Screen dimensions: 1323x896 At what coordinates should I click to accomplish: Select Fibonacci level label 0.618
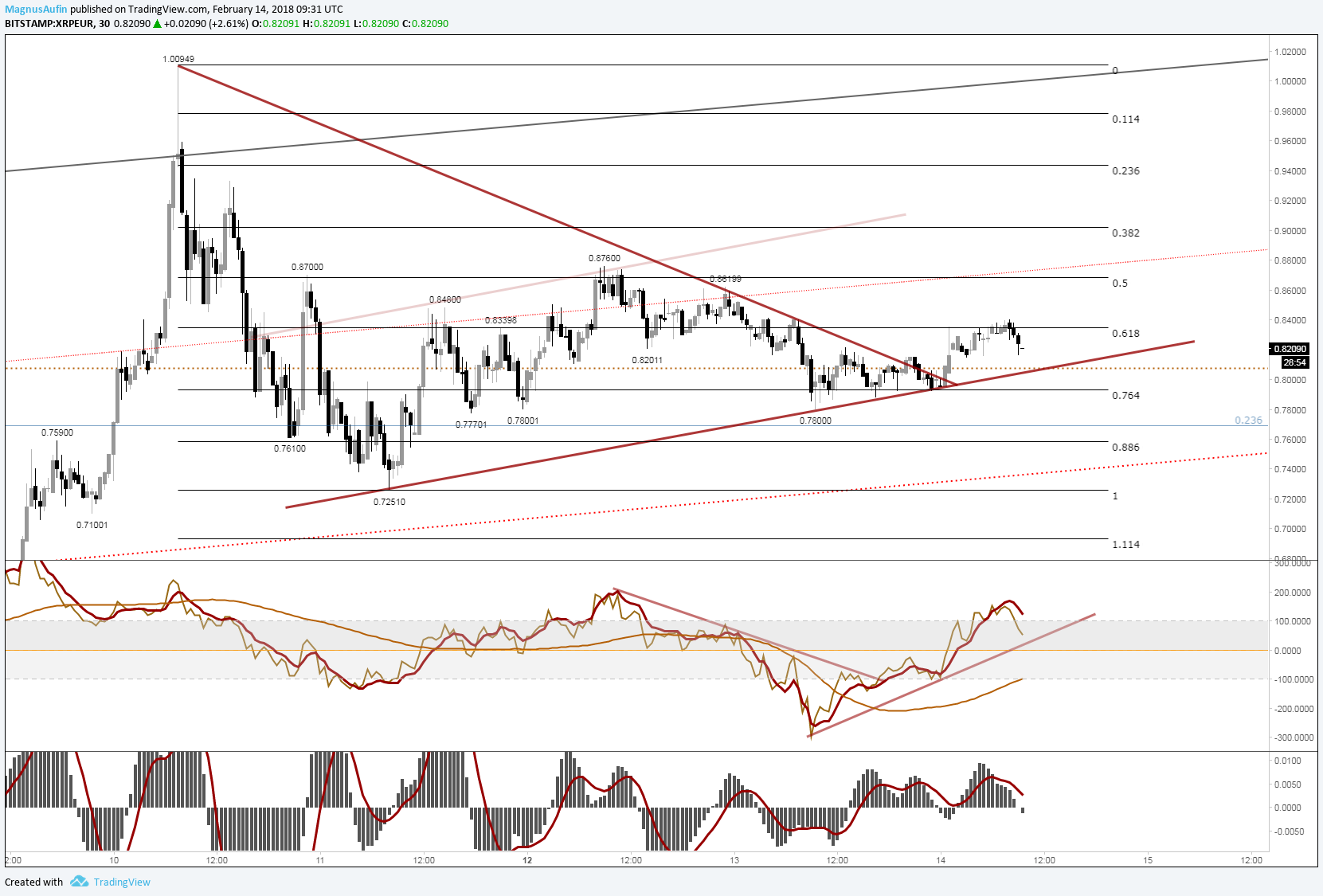[1125, 333]
